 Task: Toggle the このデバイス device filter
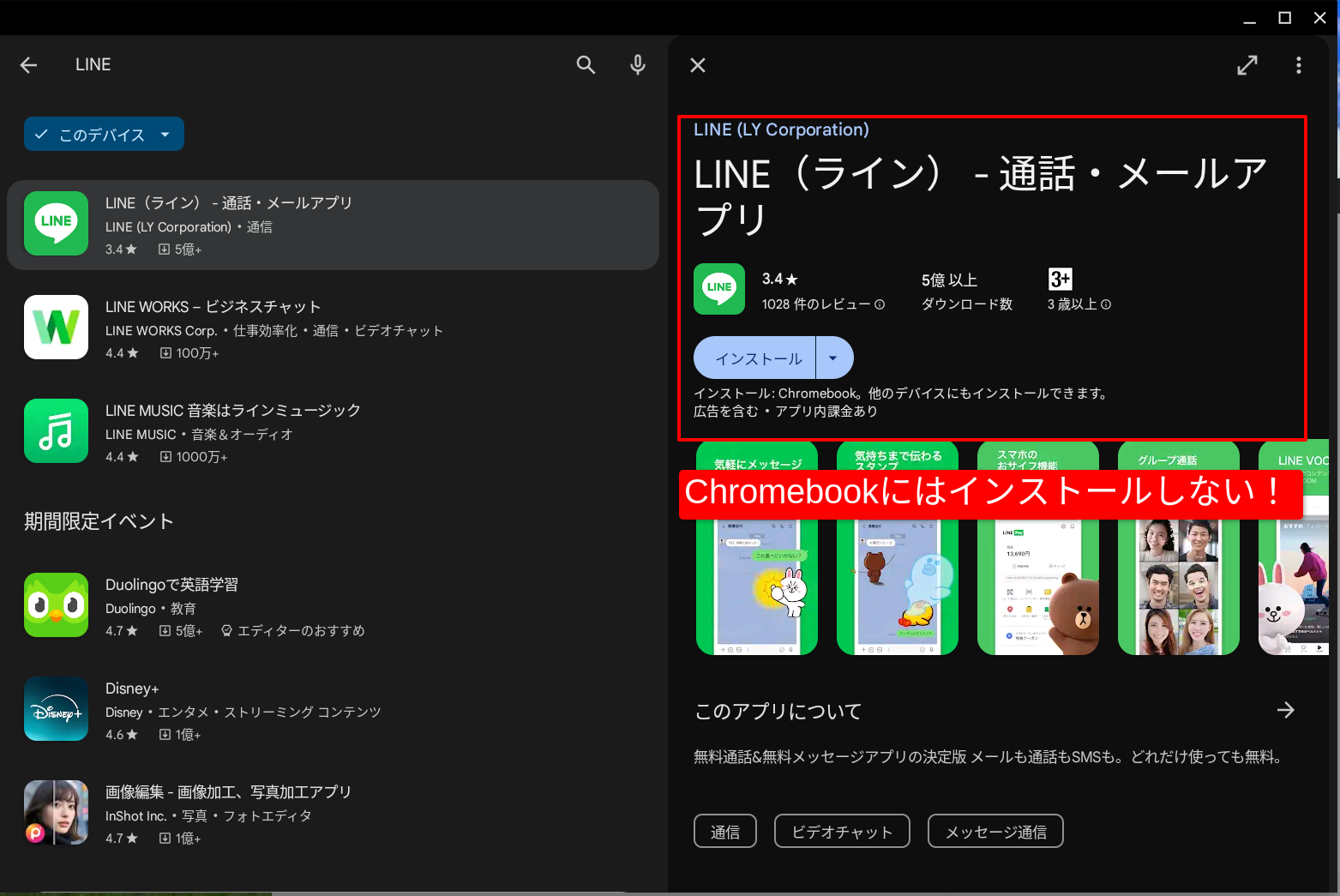94,134
